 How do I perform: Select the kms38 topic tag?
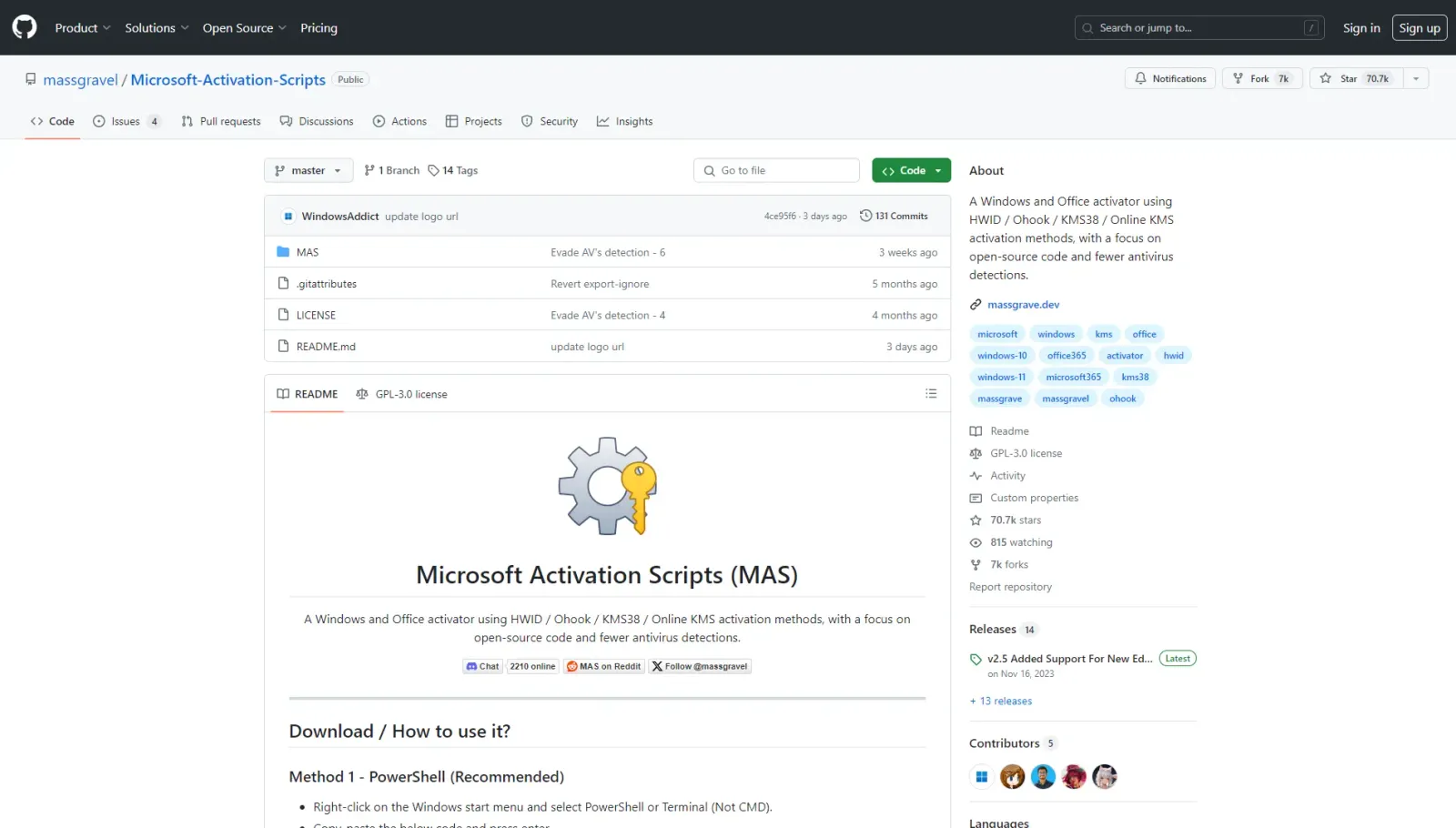1135,377
